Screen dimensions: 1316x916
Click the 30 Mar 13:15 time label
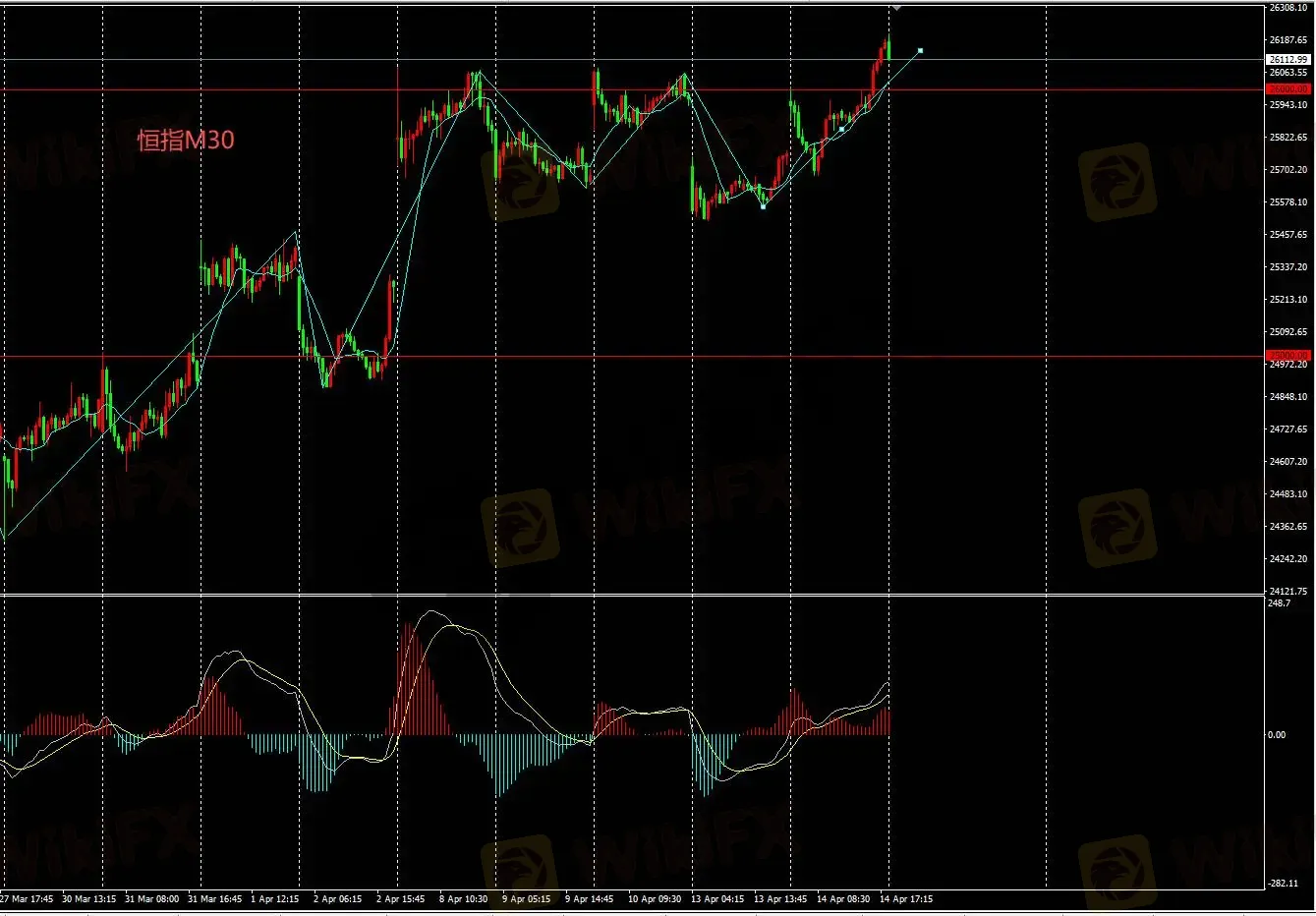coord(89,899)
